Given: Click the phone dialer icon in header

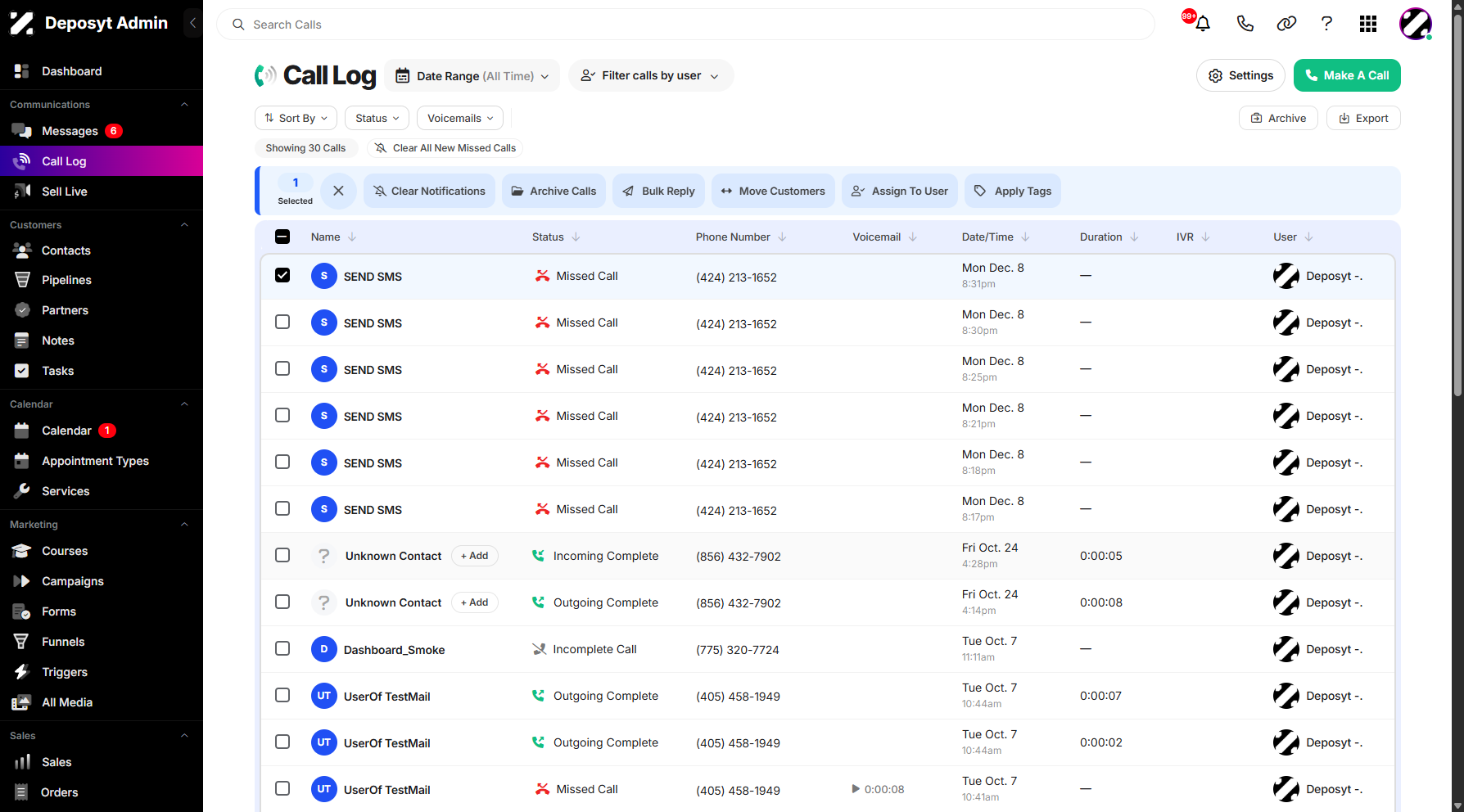Looking at the screenshot, I should tap(1245, 24).
